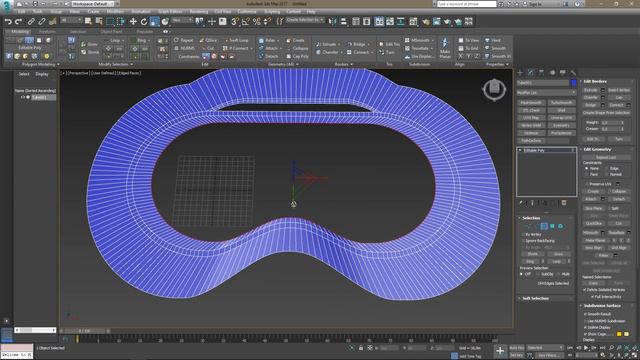Screen dimensions: 640x360
Task: Click the Undo arrow in main toolbar
Action: (8, 21)
